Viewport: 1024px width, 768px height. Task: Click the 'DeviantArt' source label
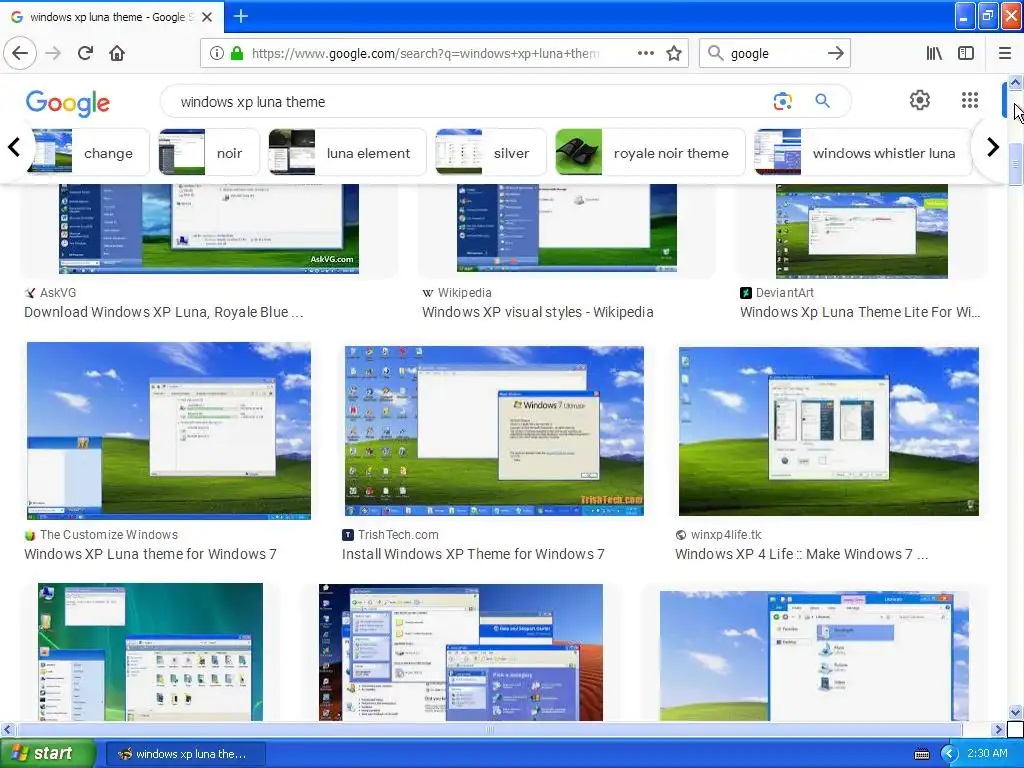784,293
